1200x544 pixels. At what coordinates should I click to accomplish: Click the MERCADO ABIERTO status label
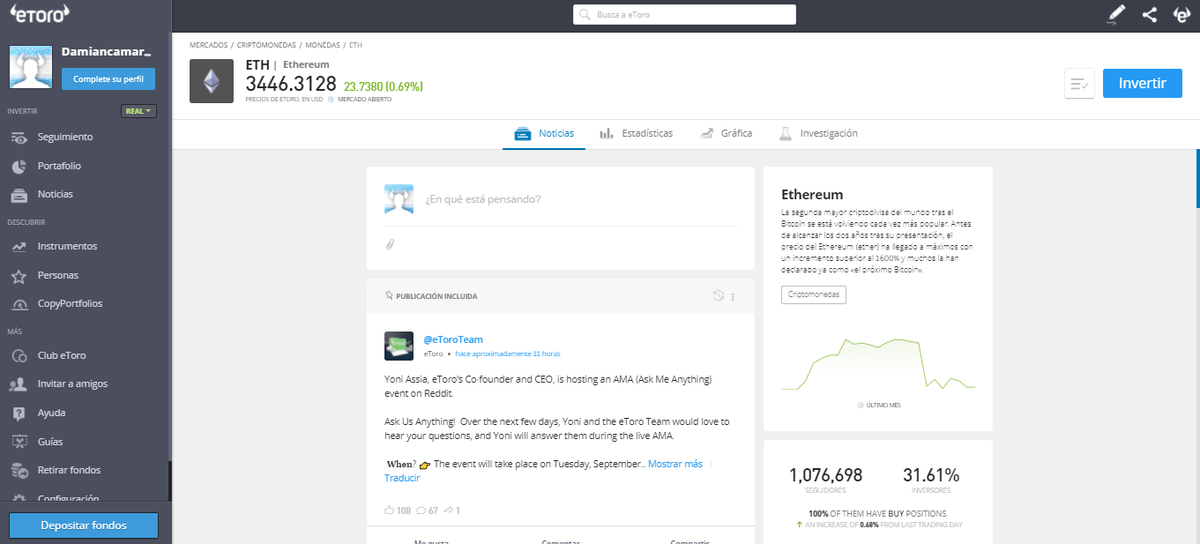pyautogui.click(x=364, y=99)
